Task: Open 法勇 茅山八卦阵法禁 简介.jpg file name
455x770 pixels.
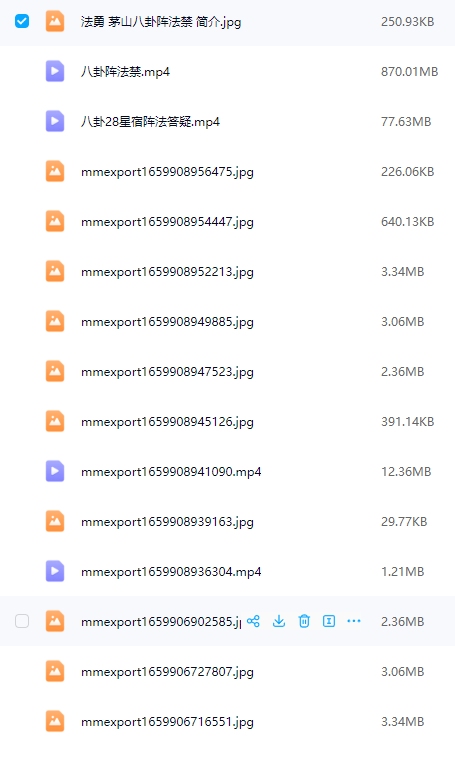Action: coord(161,22)
